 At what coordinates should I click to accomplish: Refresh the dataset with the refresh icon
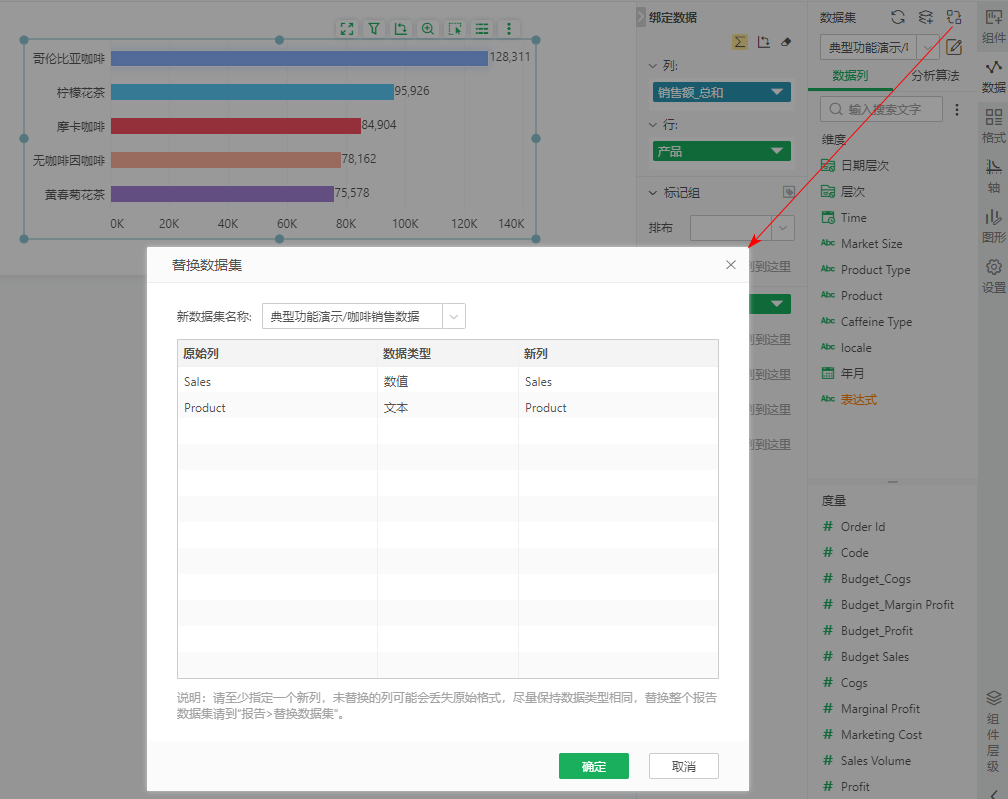point(898,17)
